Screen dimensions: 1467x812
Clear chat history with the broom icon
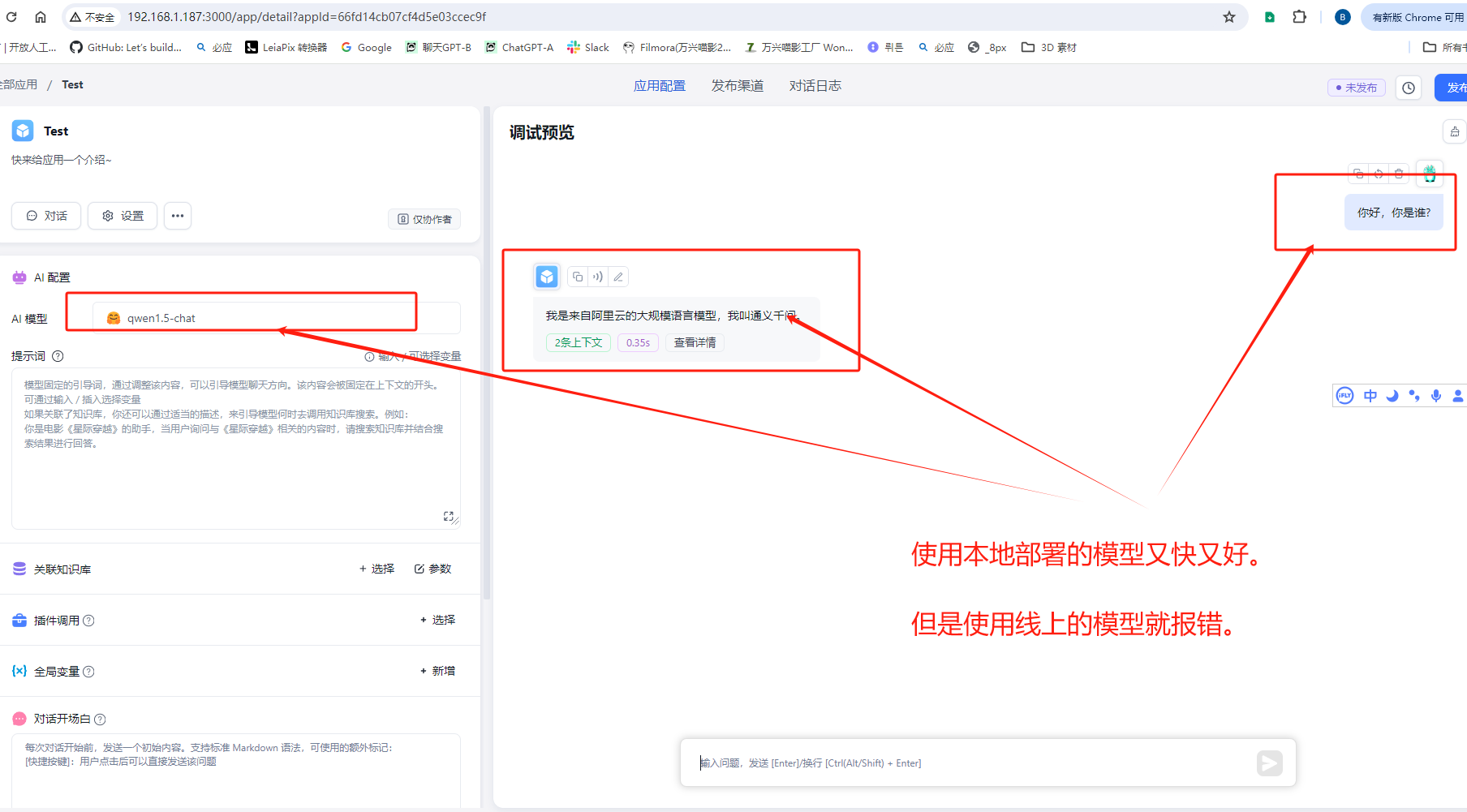tap(1454, 131)
